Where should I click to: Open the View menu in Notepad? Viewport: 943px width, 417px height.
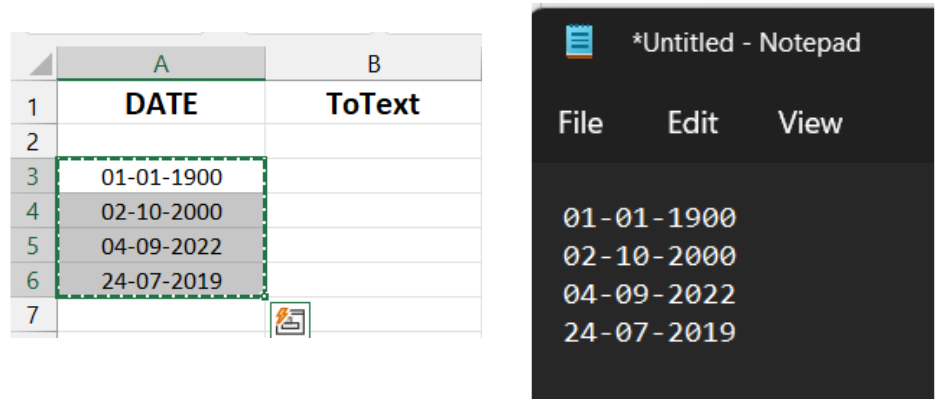pyautogui.click(x=810, y=123)
